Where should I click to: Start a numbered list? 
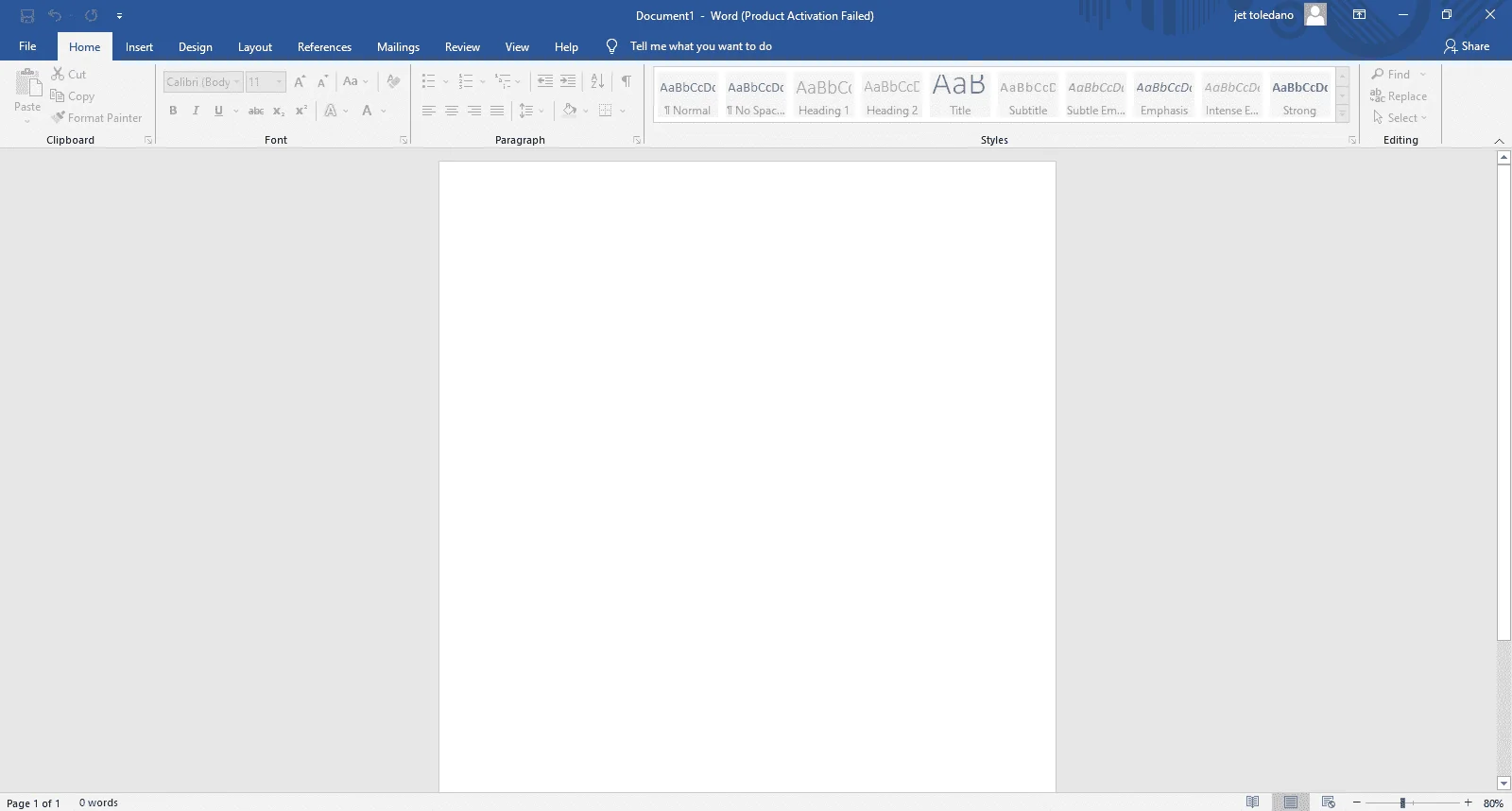click(465, 81)
